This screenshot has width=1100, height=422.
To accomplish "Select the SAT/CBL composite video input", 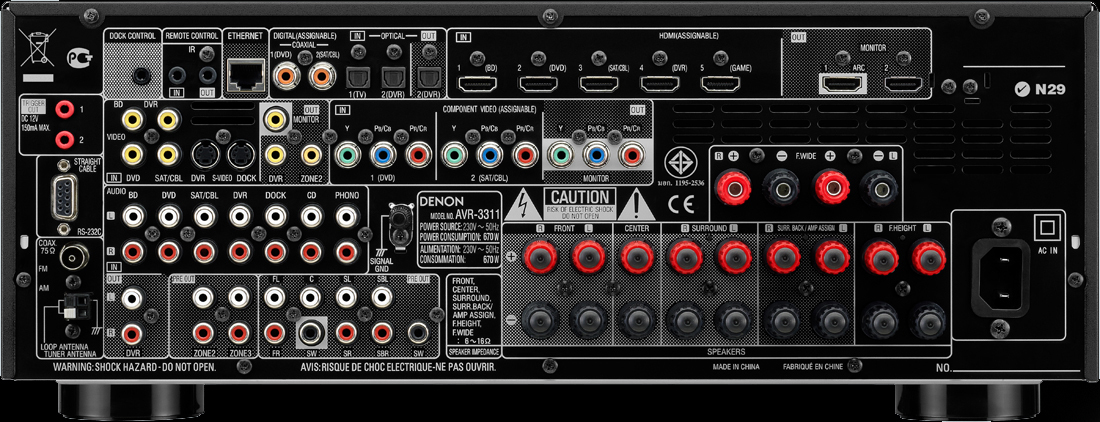I will (168, 153).
